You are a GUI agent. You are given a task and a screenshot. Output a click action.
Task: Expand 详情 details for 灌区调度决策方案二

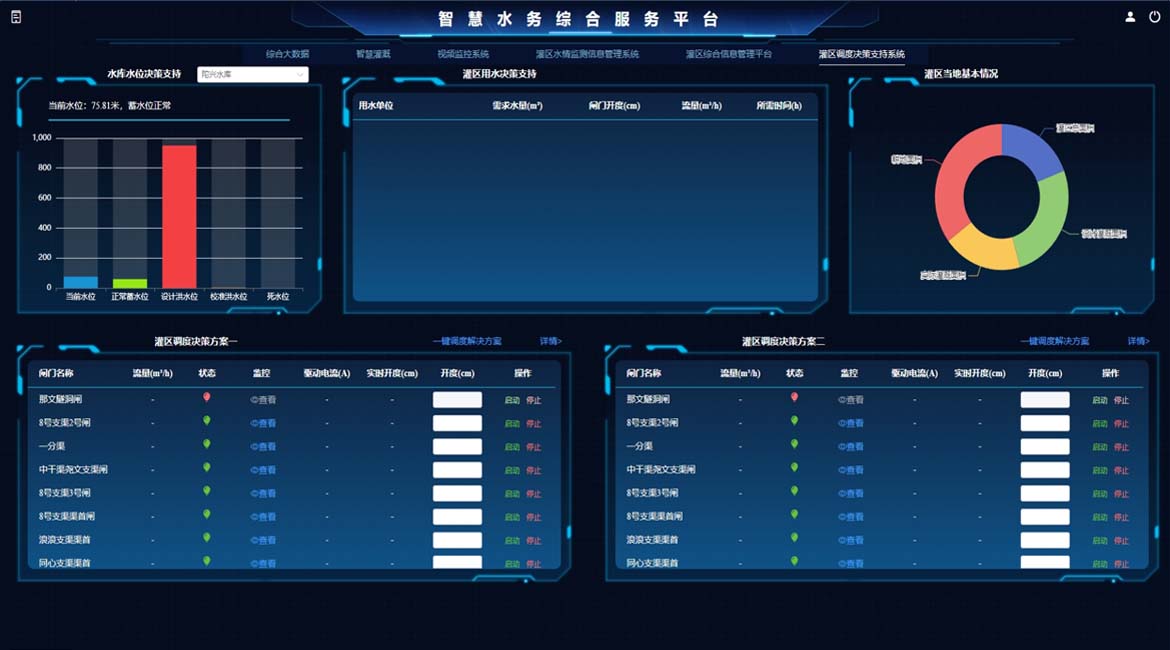1139,342
